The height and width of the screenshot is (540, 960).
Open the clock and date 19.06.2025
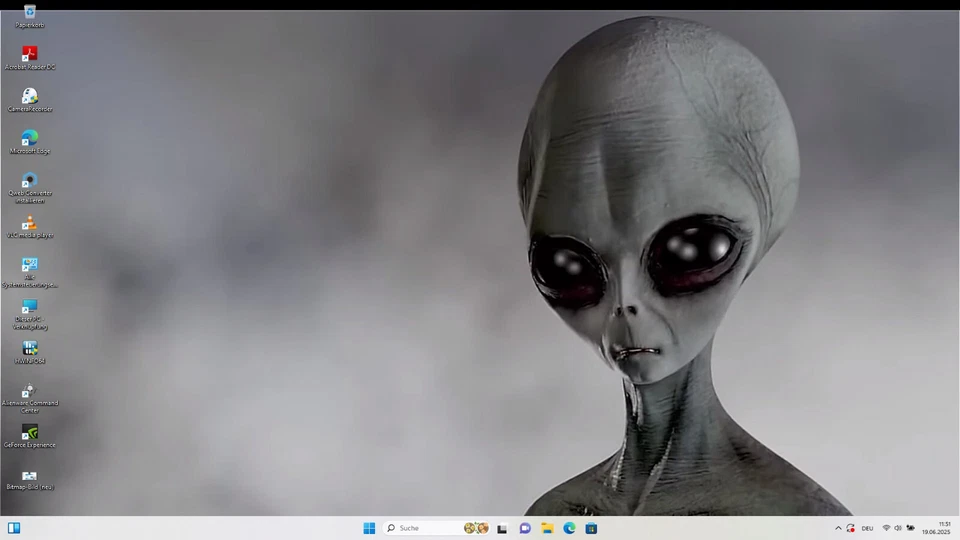937,528
